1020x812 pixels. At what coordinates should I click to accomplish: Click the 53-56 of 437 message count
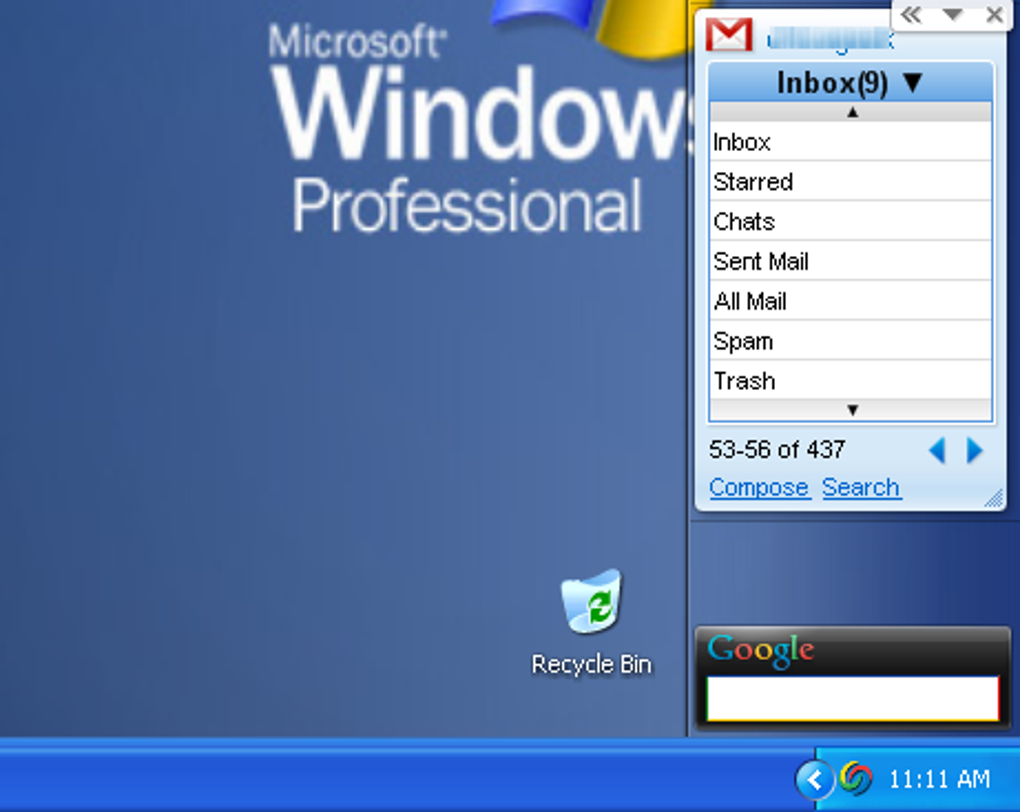tap(777, 450)
